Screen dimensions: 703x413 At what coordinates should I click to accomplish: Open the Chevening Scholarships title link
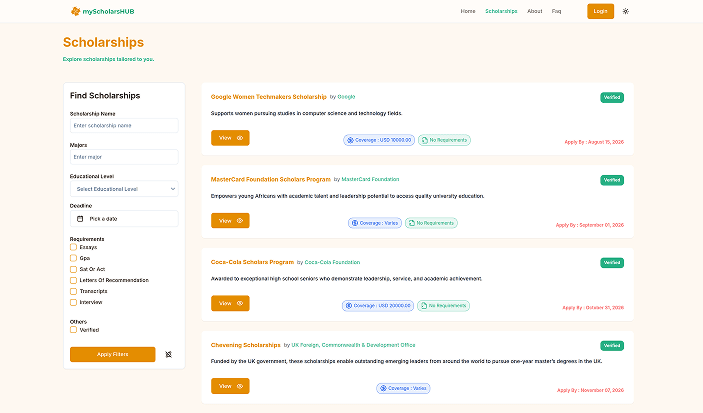pos(246,345)
